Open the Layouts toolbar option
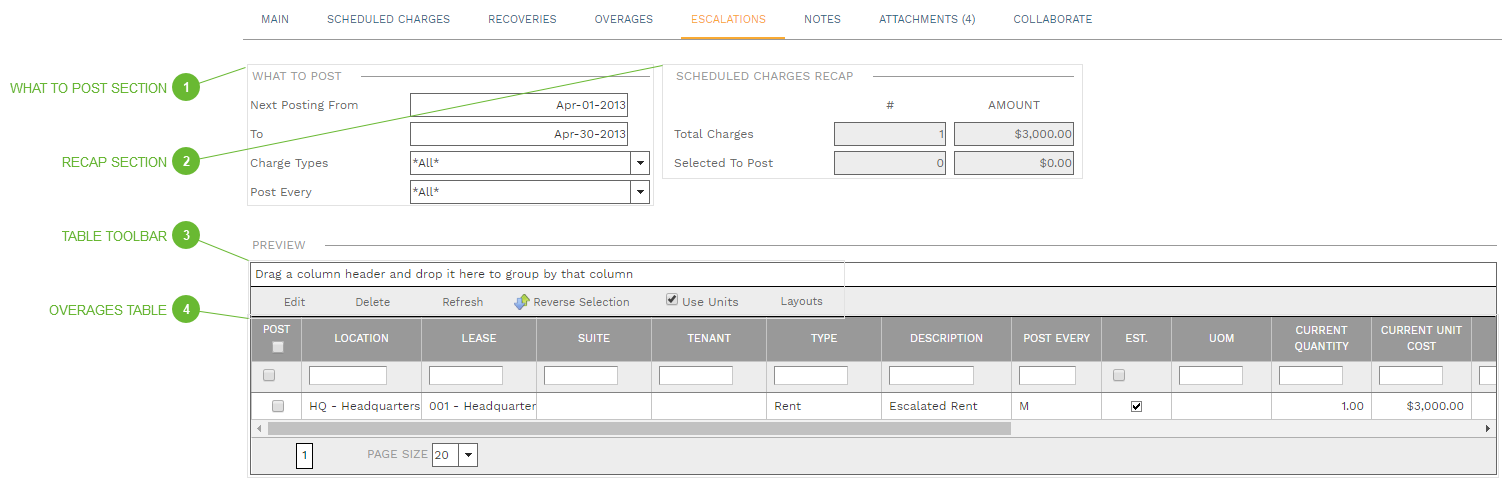 [x=802, y=301]
